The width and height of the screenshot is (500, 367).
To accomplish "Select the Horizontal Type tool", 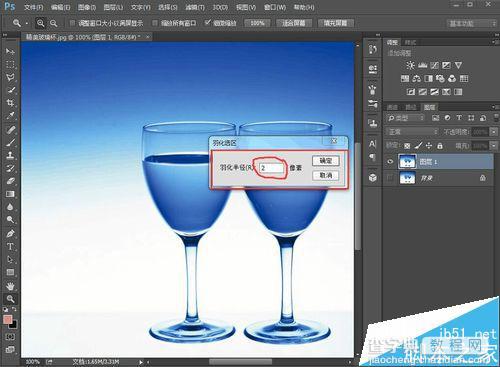I will tap(10, 247).
